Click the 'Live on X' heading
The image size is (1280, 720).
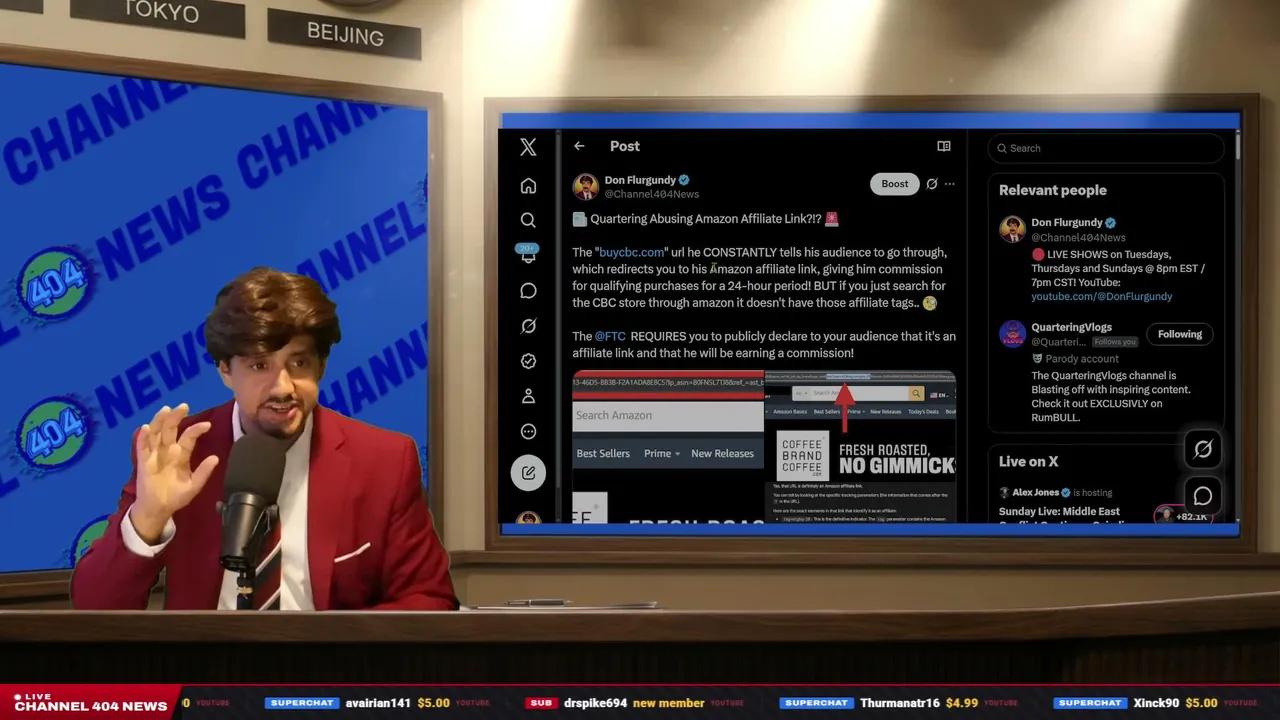(x=1028, y=461)
